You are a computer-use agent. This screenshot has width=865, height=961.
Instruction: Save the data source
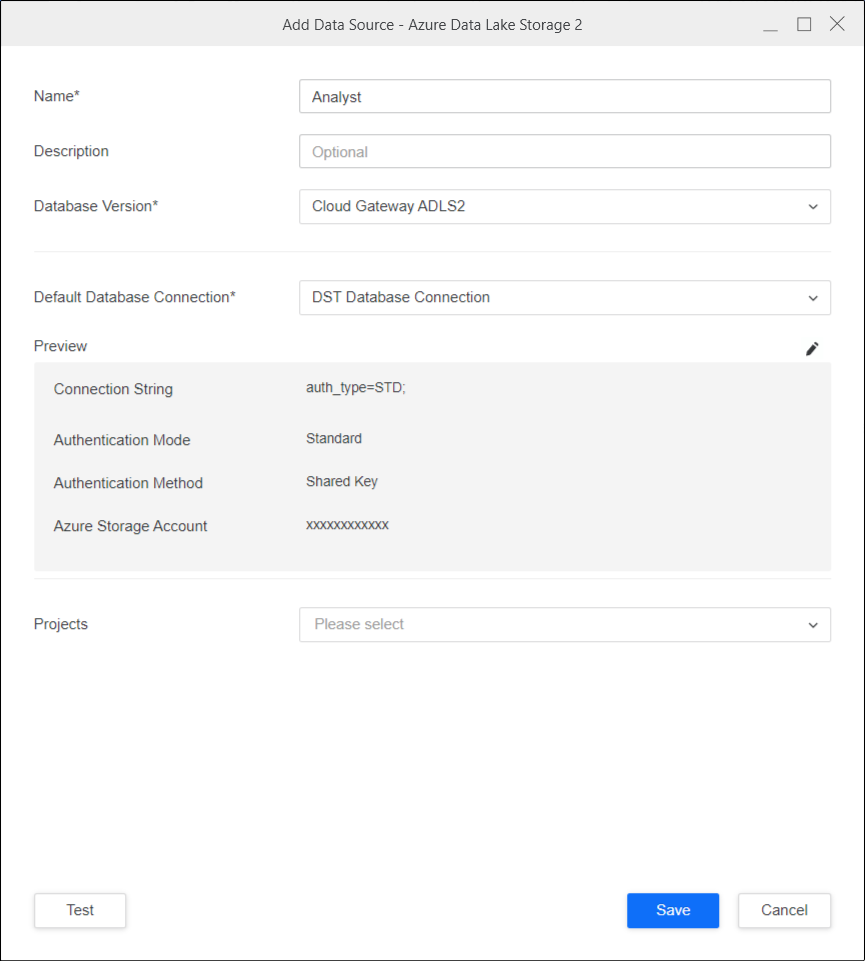tap(672, 910)
